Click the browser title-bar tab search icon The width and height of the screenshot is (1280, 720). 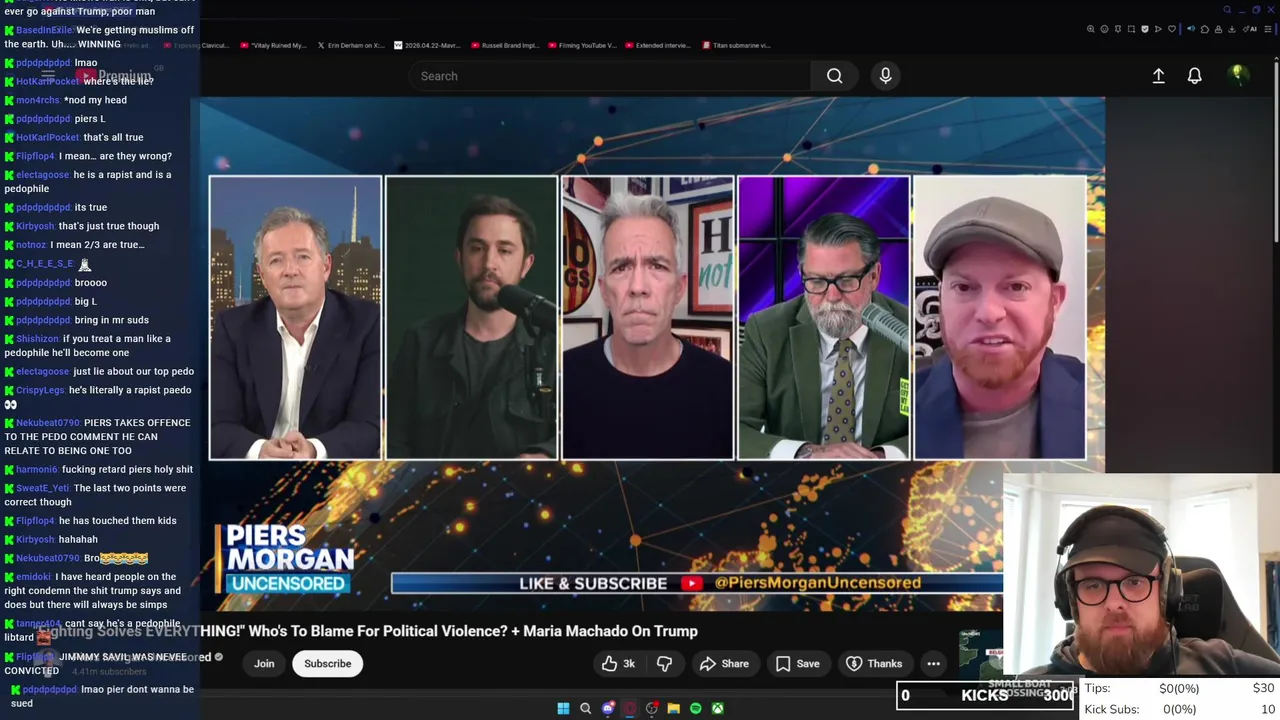1227,10
